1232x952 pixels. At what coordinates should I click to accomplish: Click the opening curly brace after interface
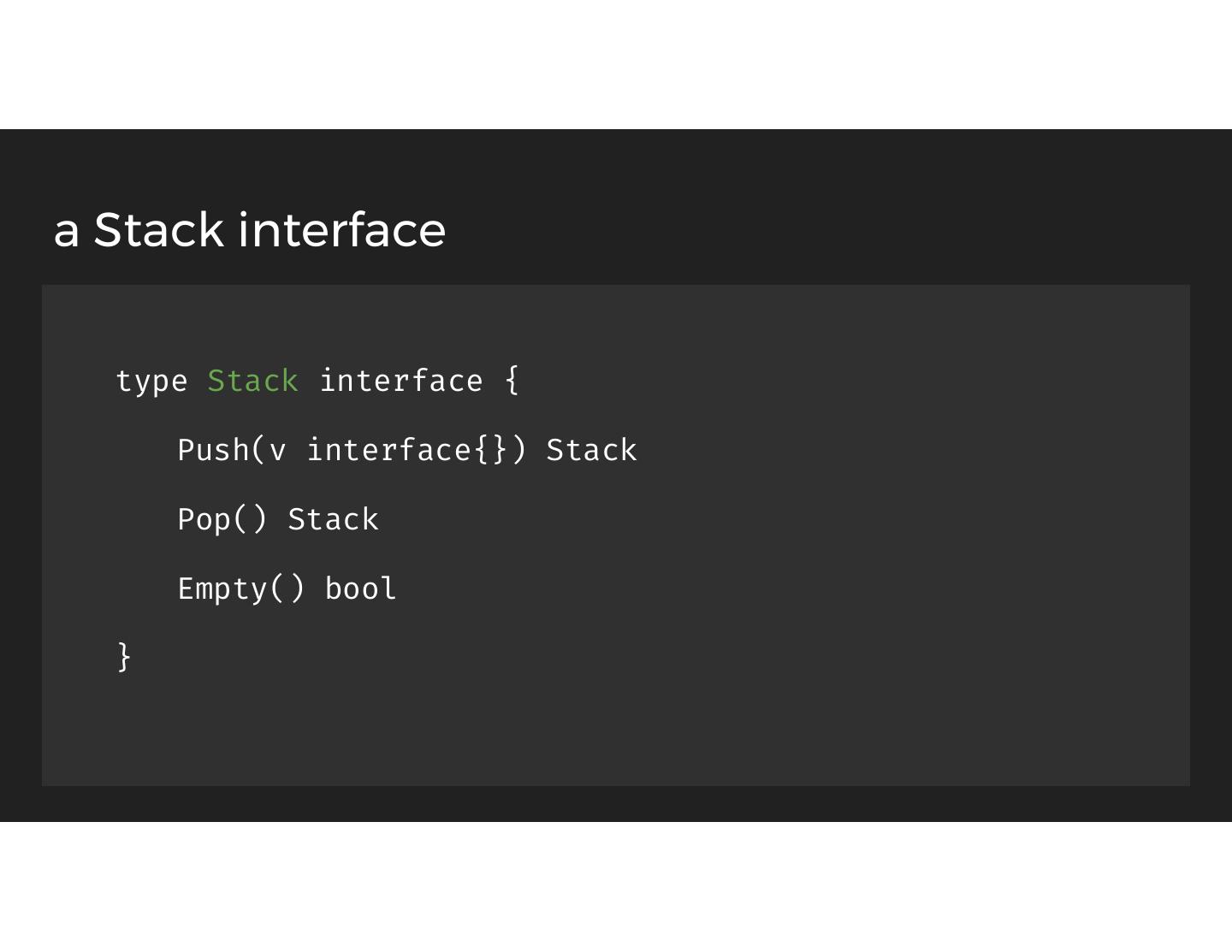512,380
